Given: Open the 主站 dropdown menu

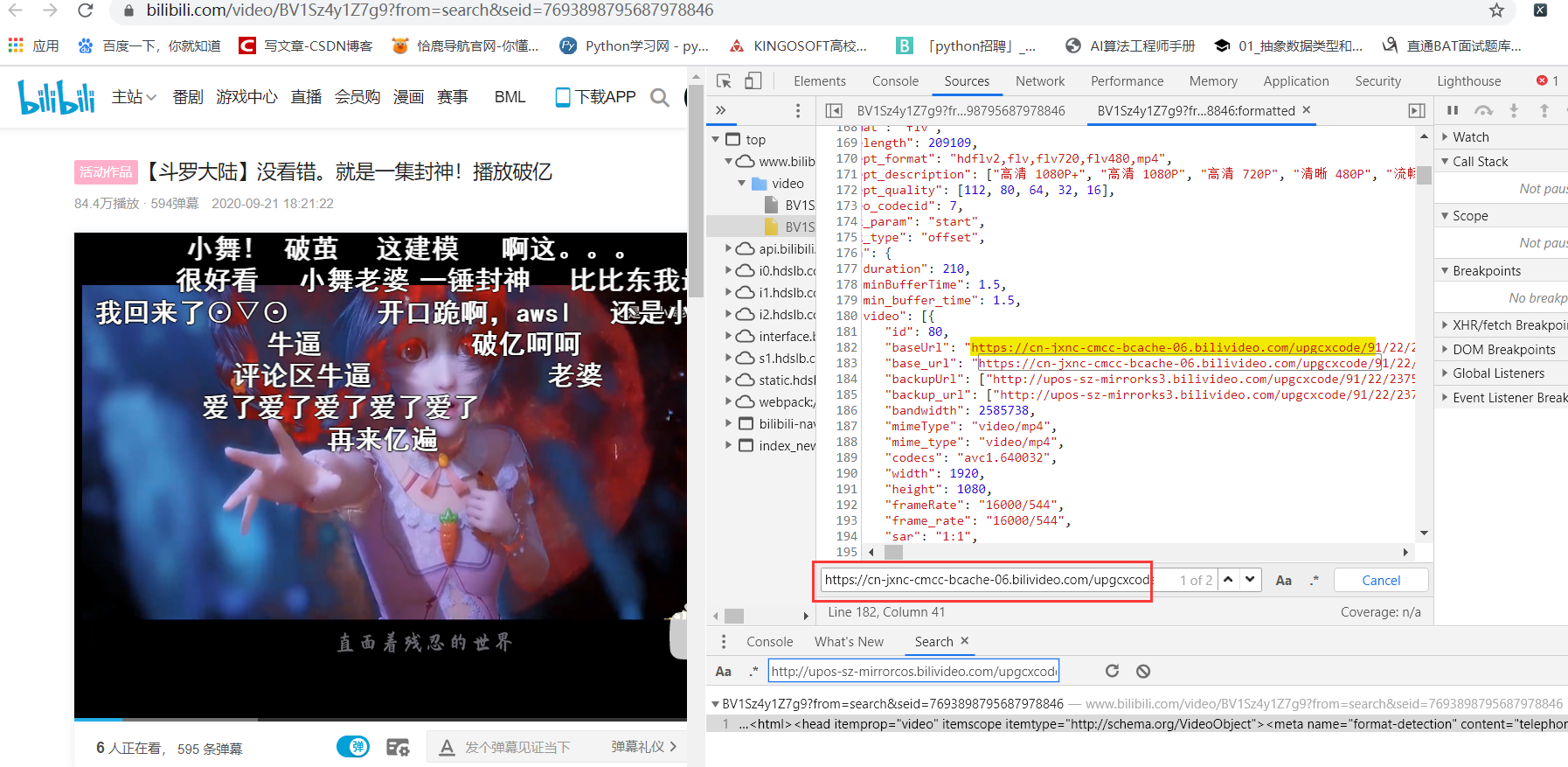Looking at the screenshot, I should click(x=134, y=97).
